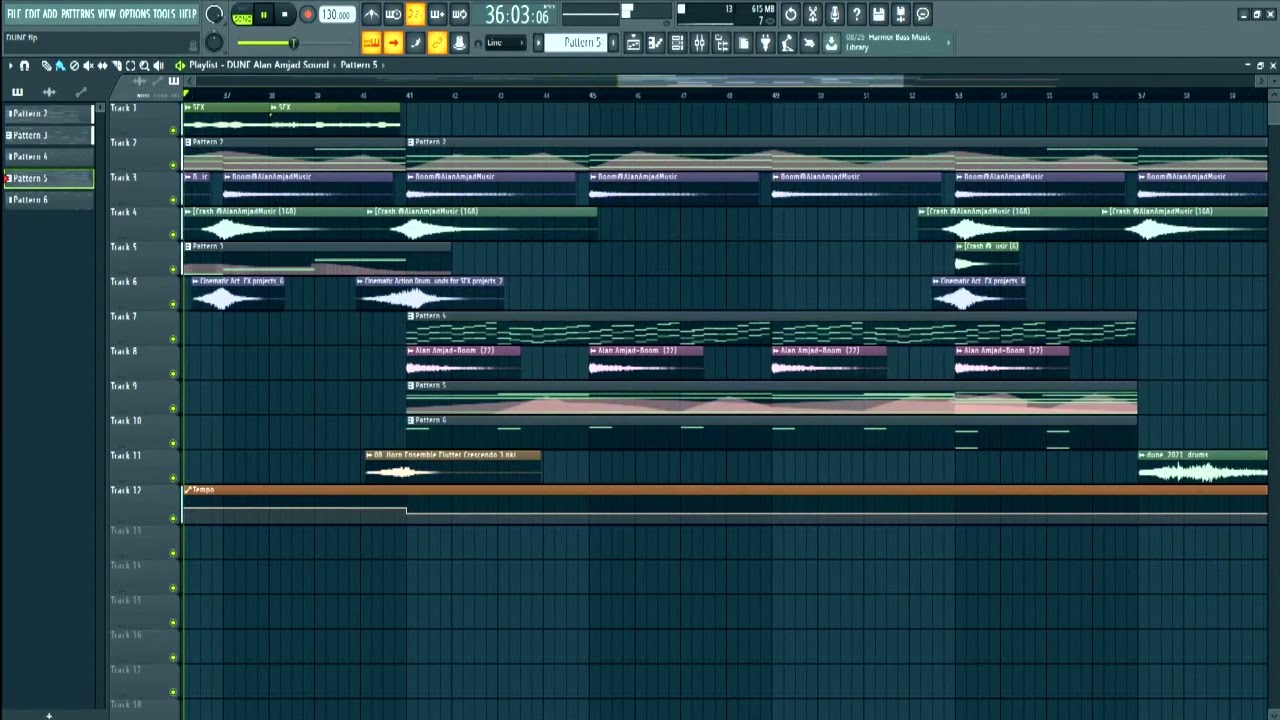This screenshot has height=720, width=1280.
Task: Toggle wait for input to start playing
Action: point(393,14)
